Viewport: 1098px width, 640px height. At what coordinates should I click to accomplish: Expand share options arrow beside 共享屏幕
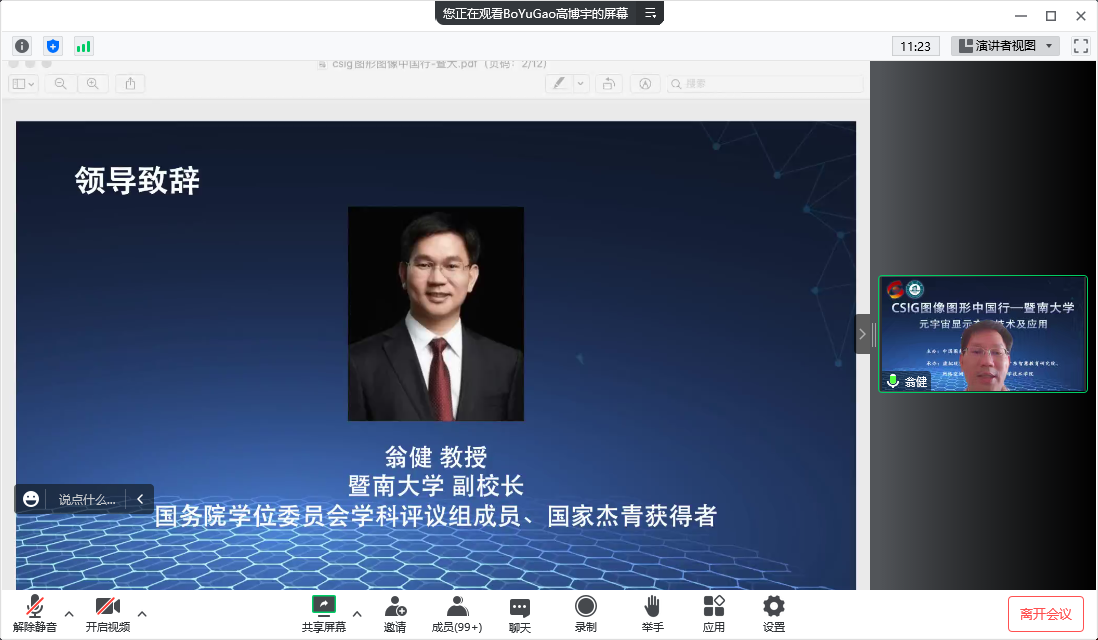[357, 614]
